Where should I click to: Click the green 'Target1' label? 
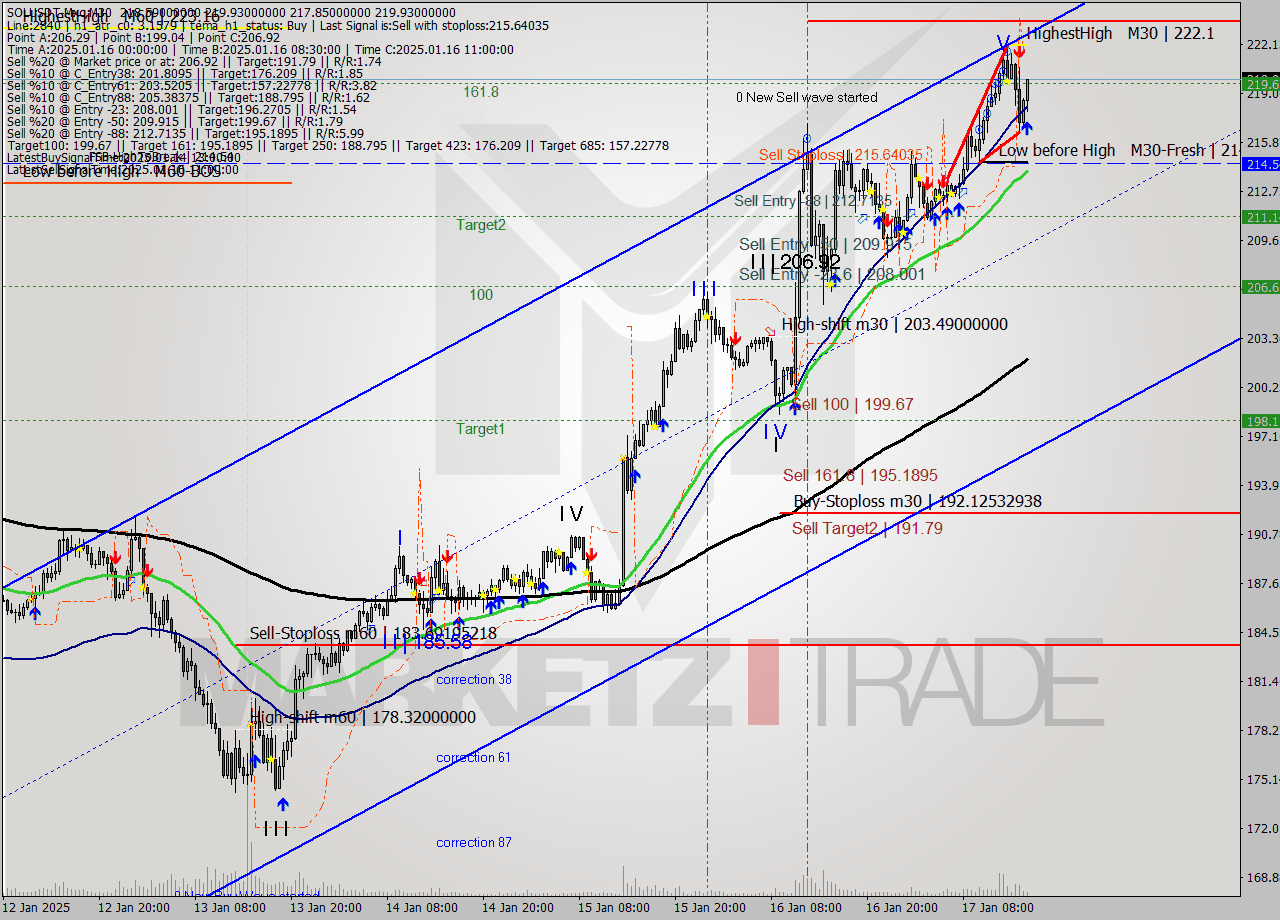tap(481, 429)
